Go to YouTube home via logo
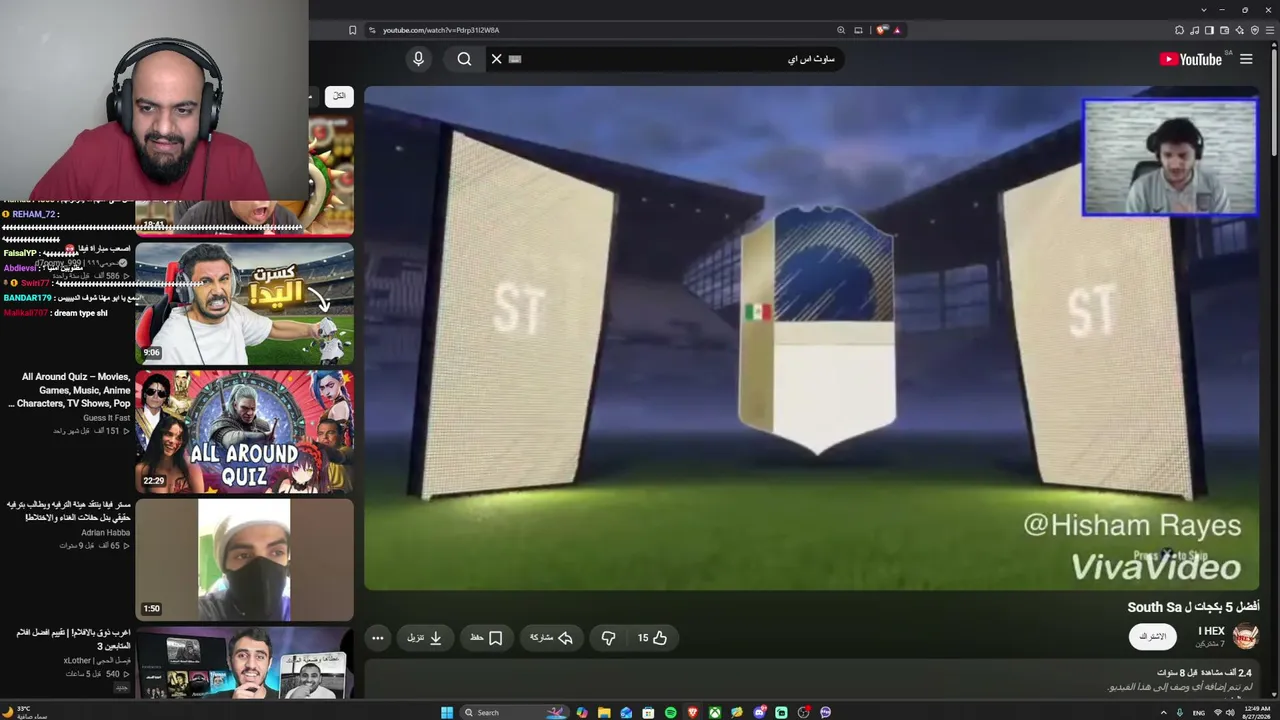 click(1190, 59)
